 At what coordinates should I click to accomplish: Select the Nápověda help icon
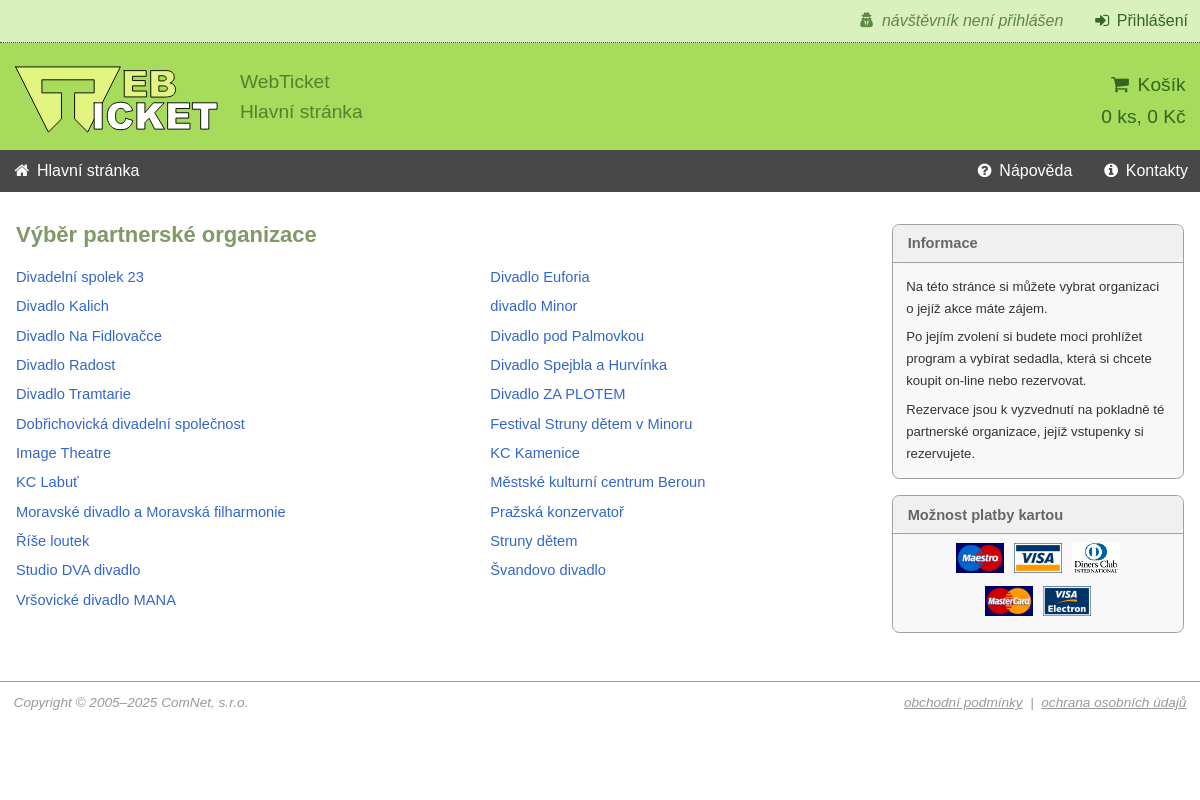coord(983,170)
